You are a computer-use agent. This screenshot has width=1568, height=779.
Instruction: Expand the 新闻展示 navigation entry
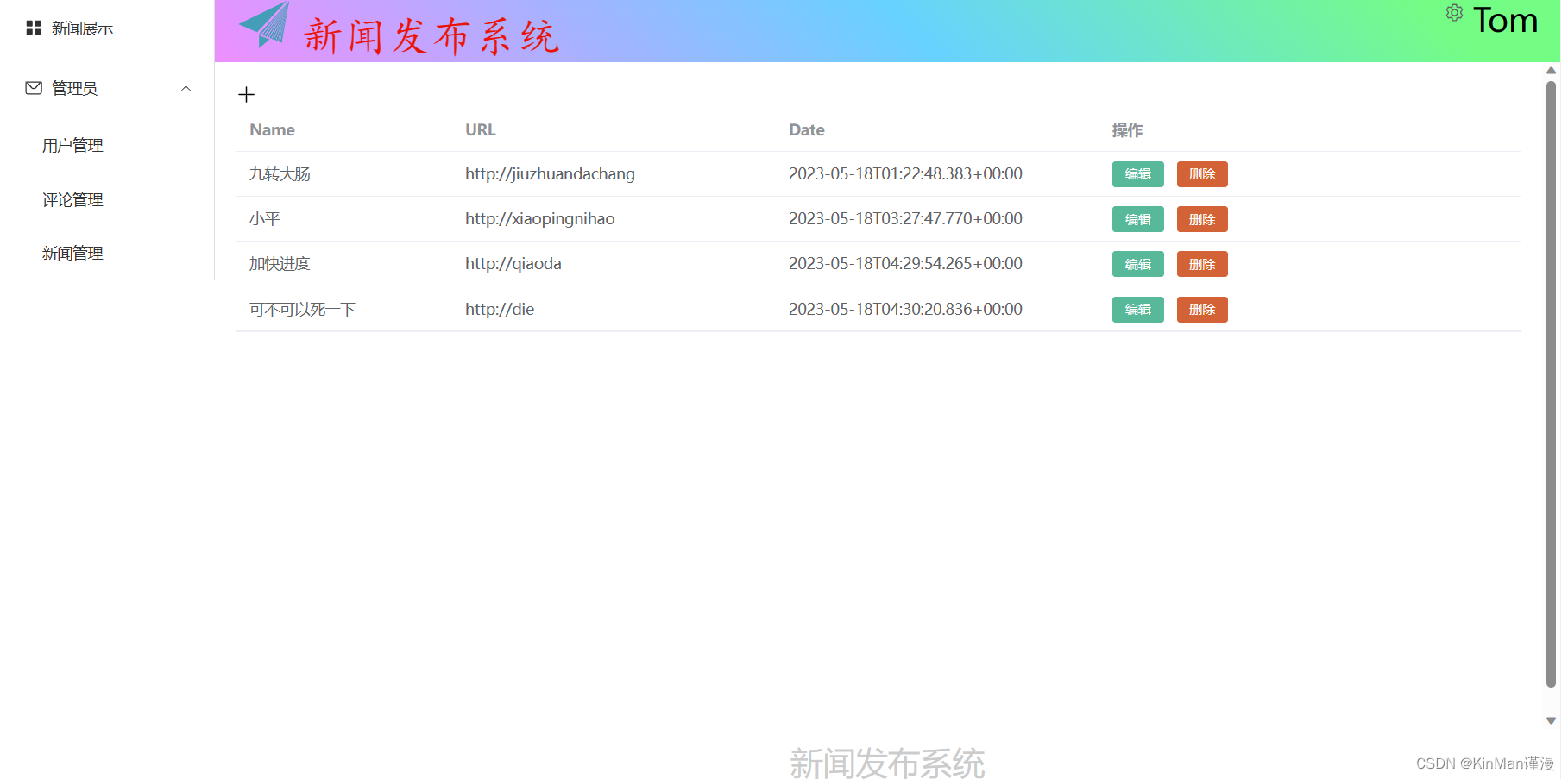click(x=81, y=27)
